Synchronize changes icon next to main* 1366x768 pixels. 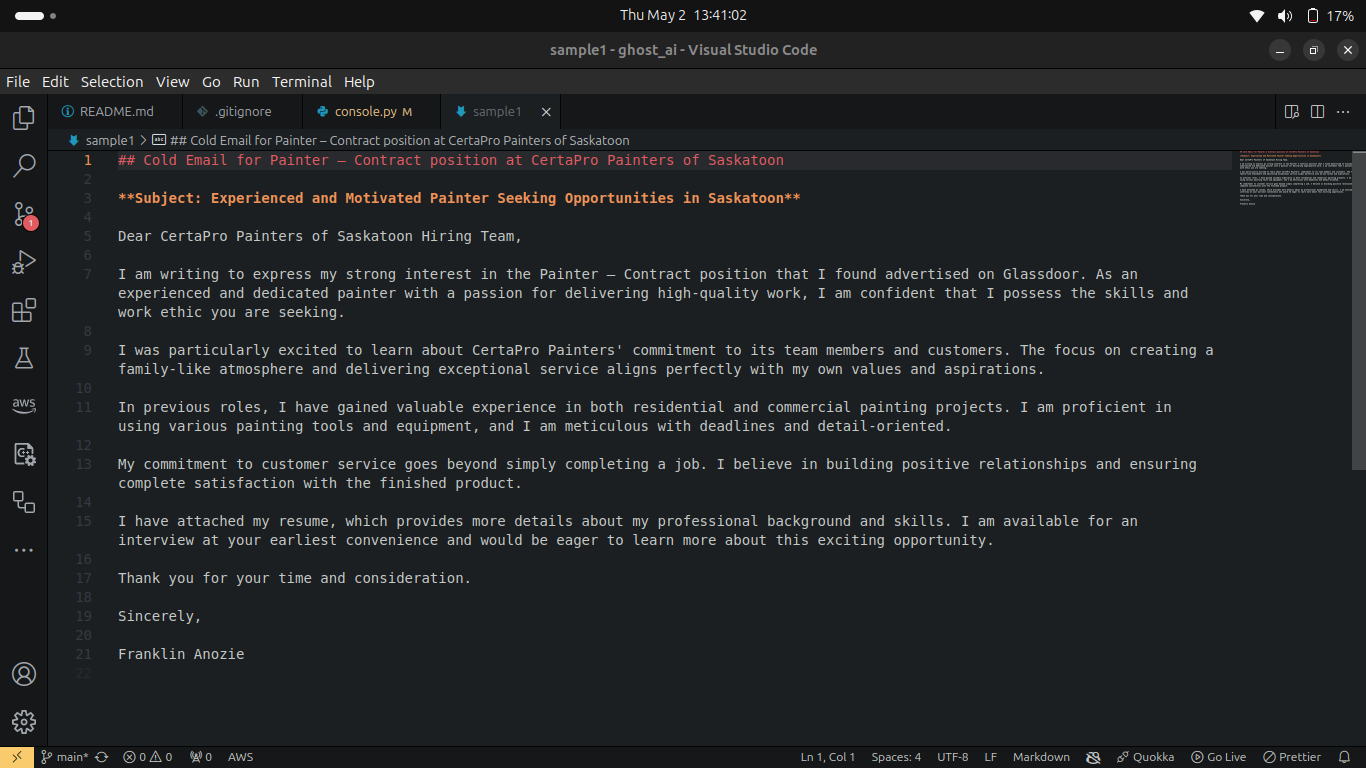point(101,757)
